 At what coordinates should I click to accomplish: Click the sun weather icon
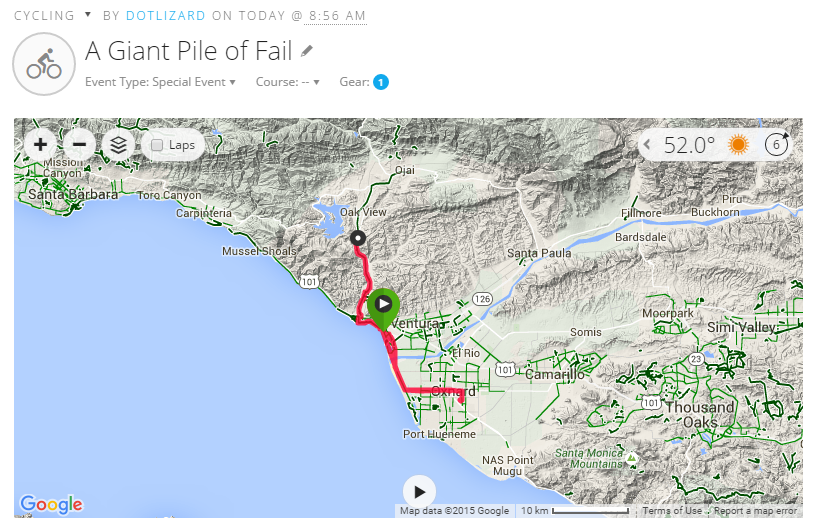[738, 145]
